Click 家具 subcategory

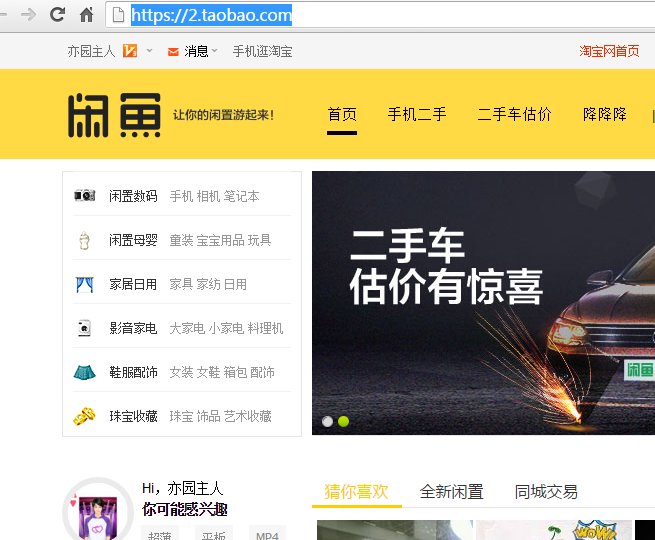[181, 284]
